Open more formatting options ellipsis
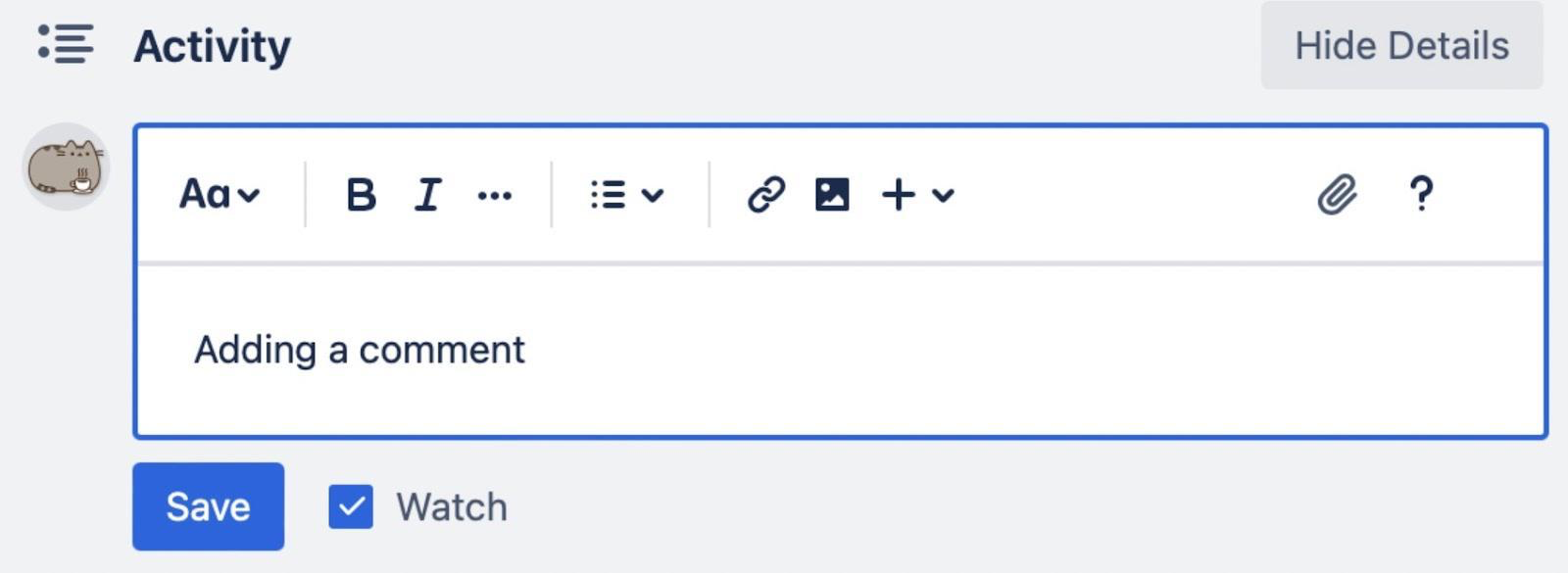The image size is (1568, 573). (494, 196)
